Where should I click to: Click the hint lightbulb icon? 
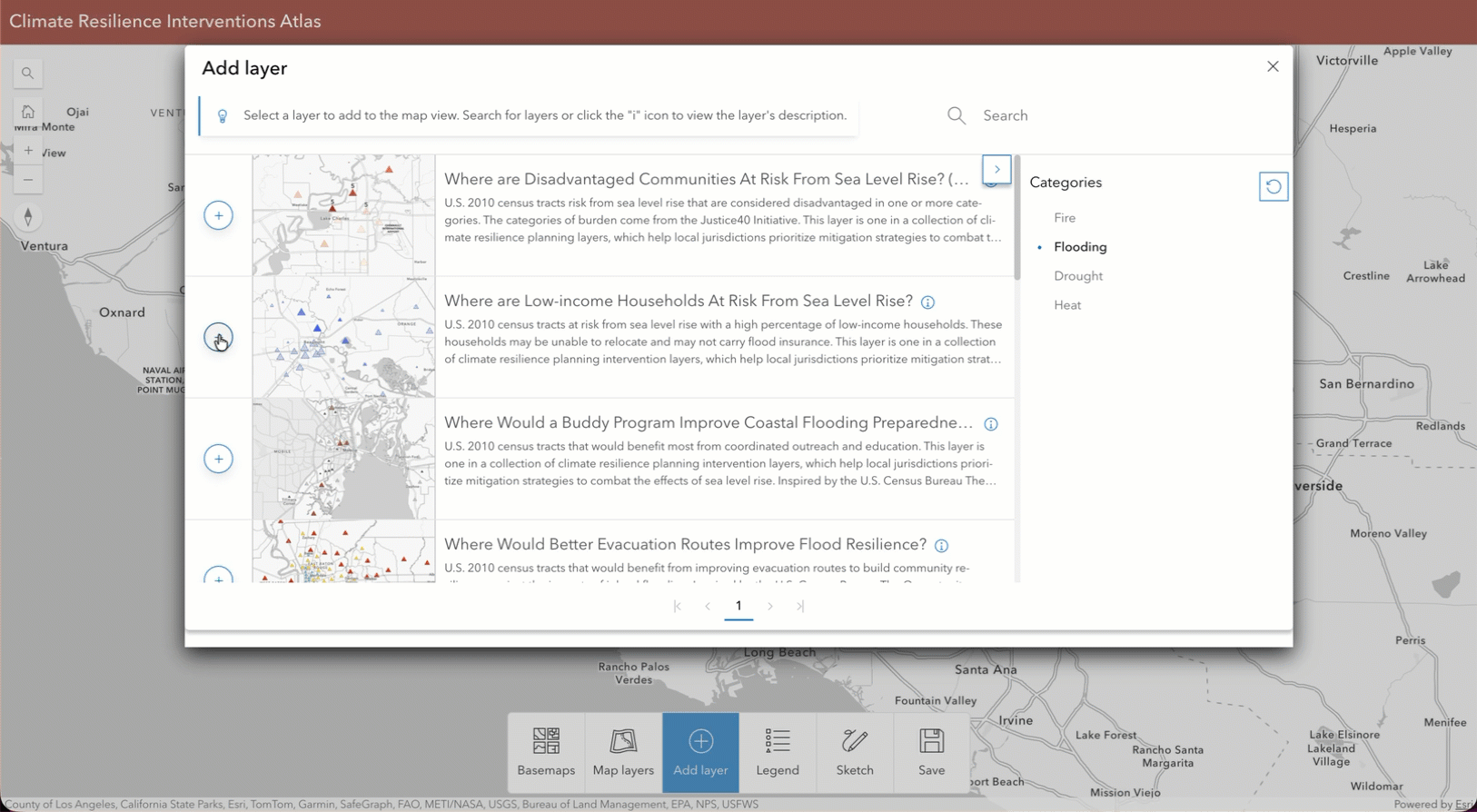tap(223, 116)
